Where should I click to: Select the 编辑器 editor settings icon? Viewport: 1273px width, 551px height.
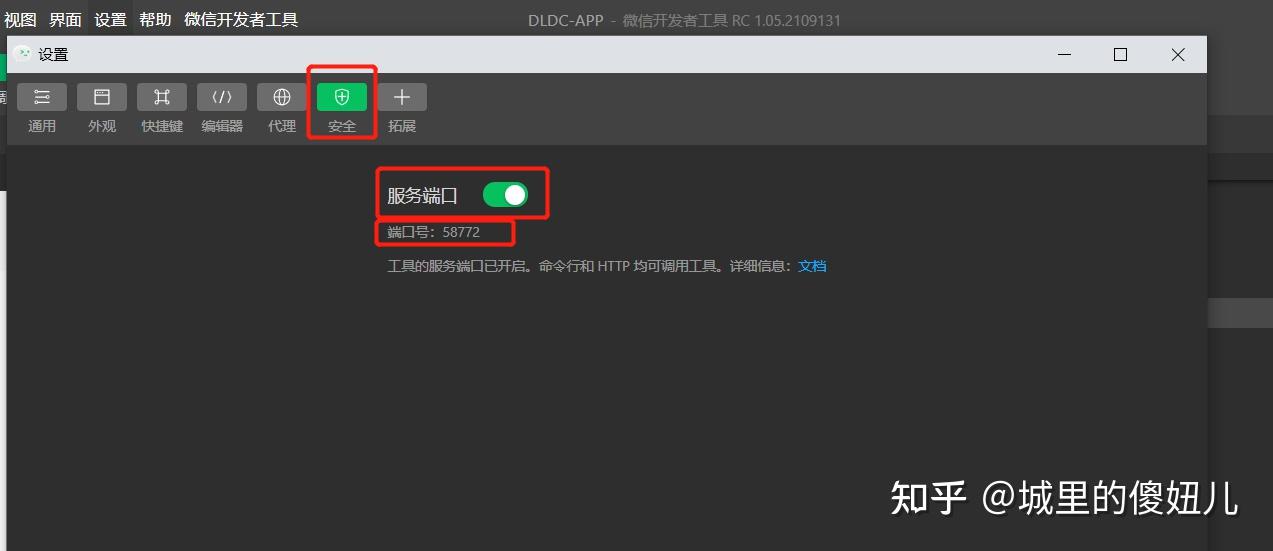click(x=222, y=97)
